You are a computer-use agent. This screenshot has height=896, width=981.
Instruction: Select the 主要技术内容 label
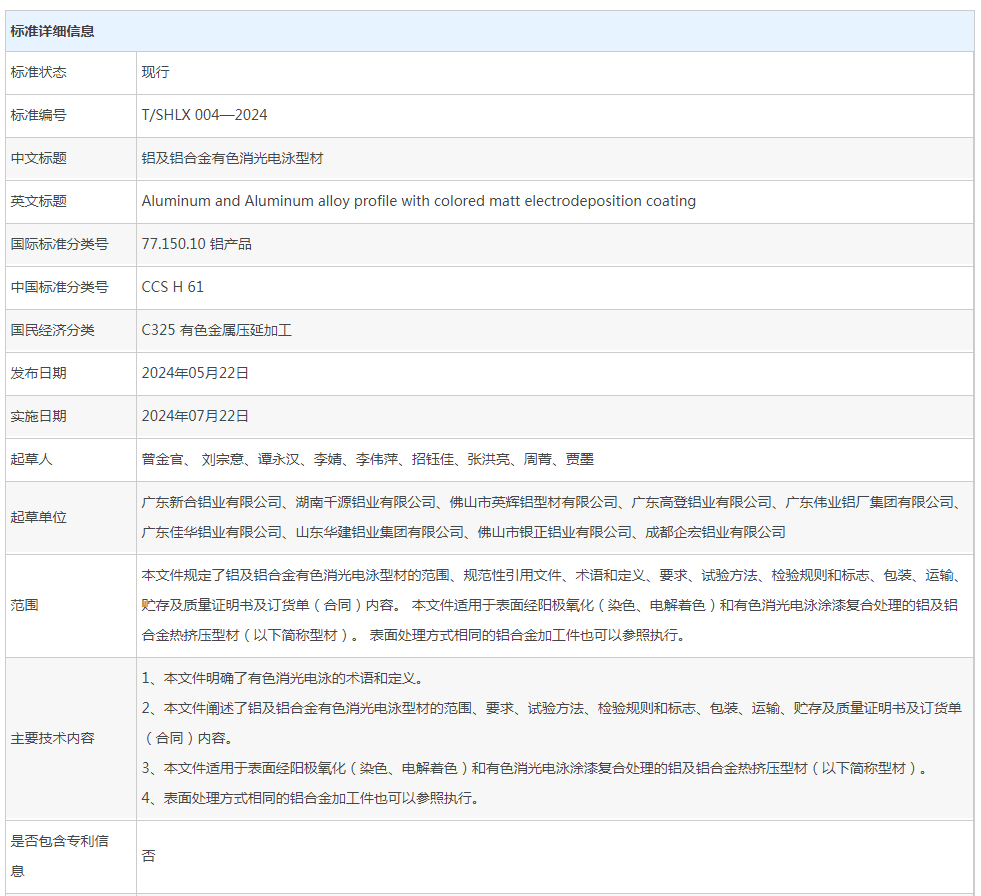(52, 738)
